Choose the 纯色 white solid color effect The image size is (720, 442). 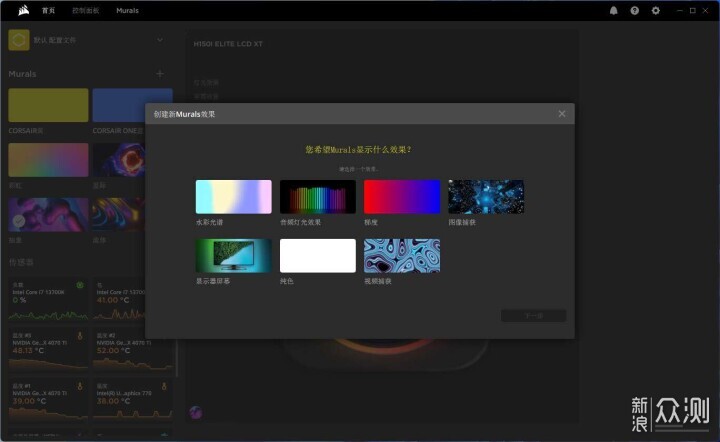(318, 256)
